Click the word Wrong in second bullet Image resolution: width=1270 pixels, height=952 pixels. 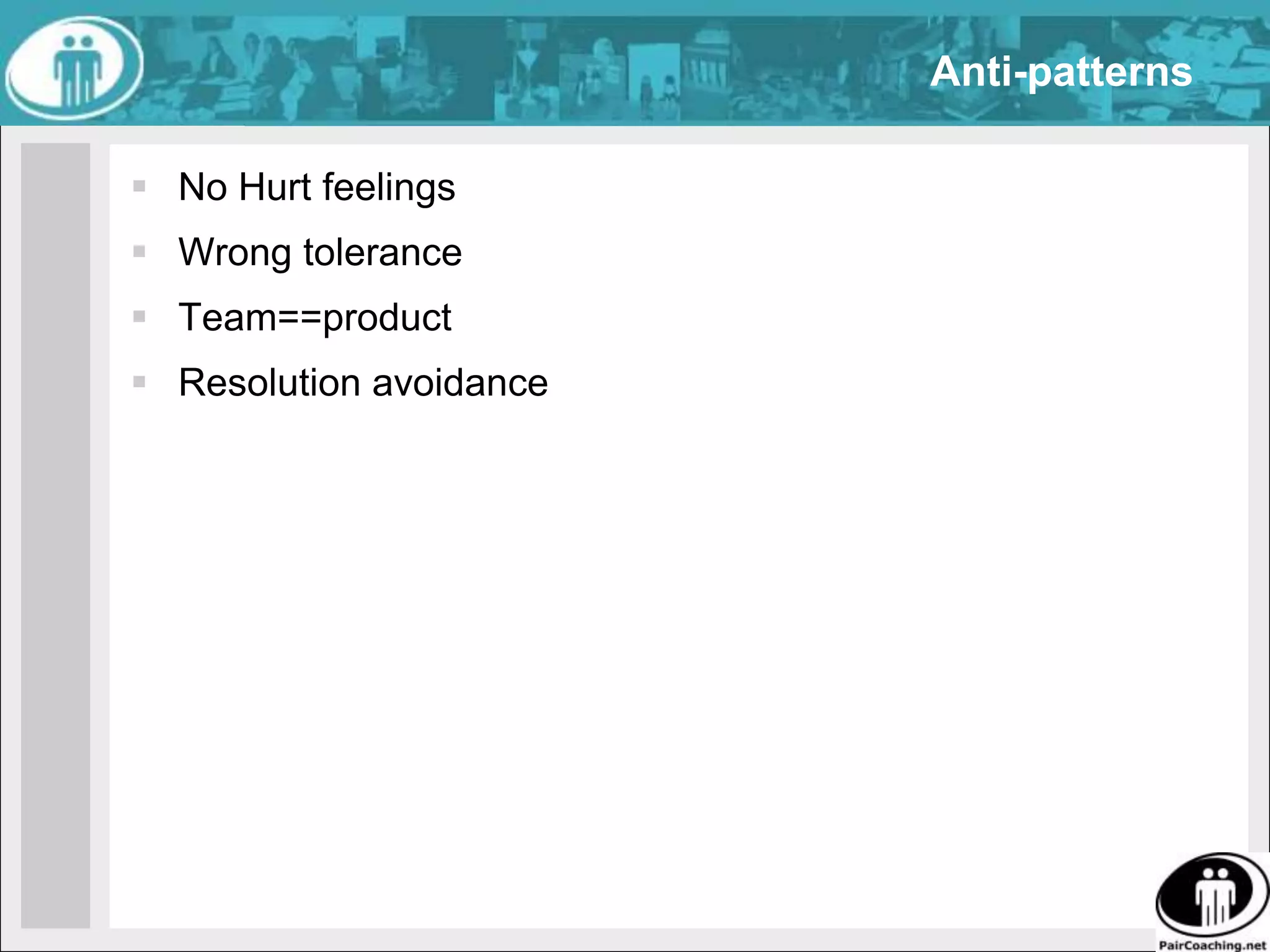[234, 253]
